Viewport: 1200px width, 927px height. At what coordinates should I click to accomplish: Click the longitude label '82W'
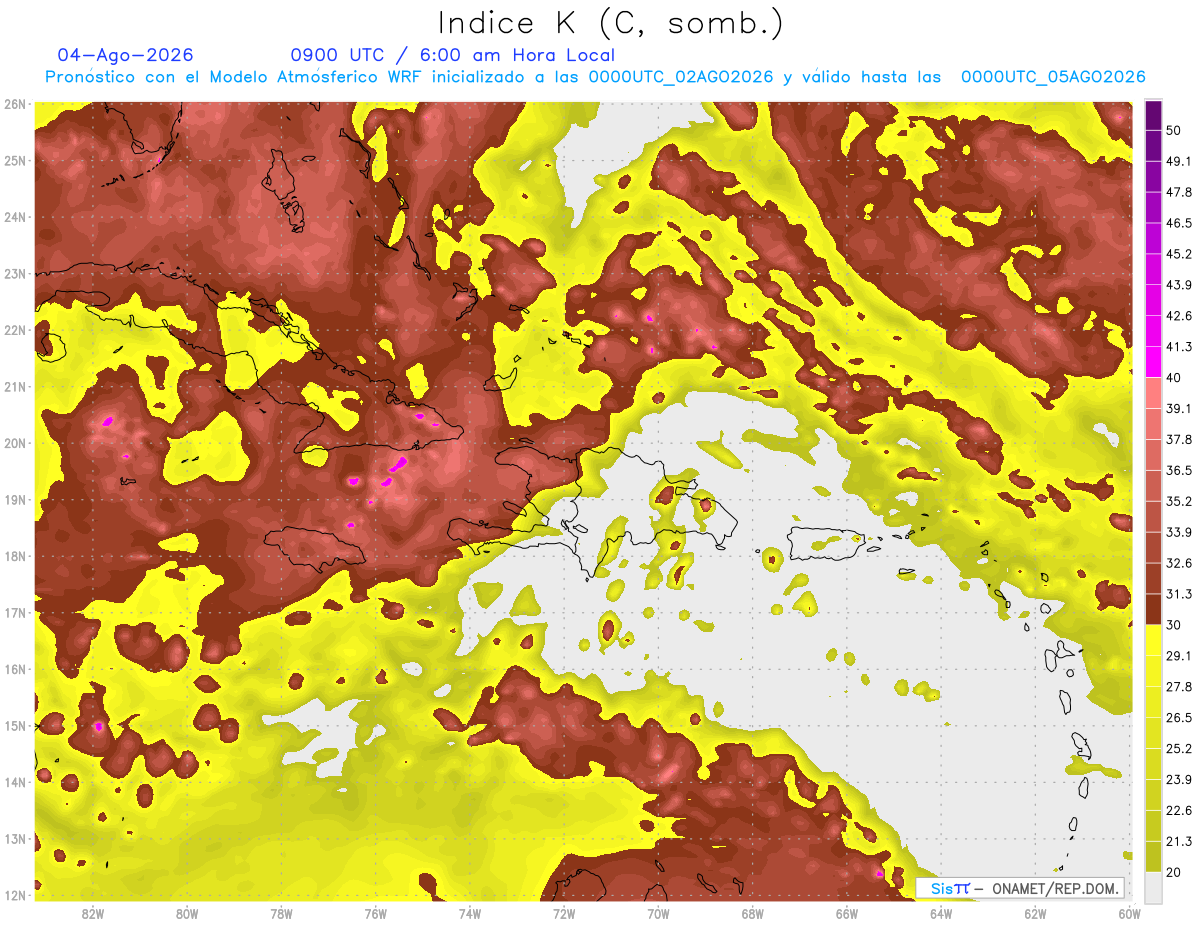[x=93, y=914]
